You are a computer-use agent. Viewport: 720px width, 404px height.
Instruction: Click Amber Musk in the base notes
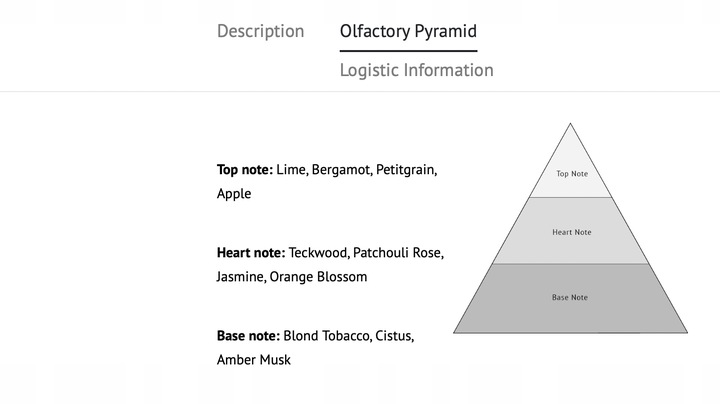pos(254,360)
